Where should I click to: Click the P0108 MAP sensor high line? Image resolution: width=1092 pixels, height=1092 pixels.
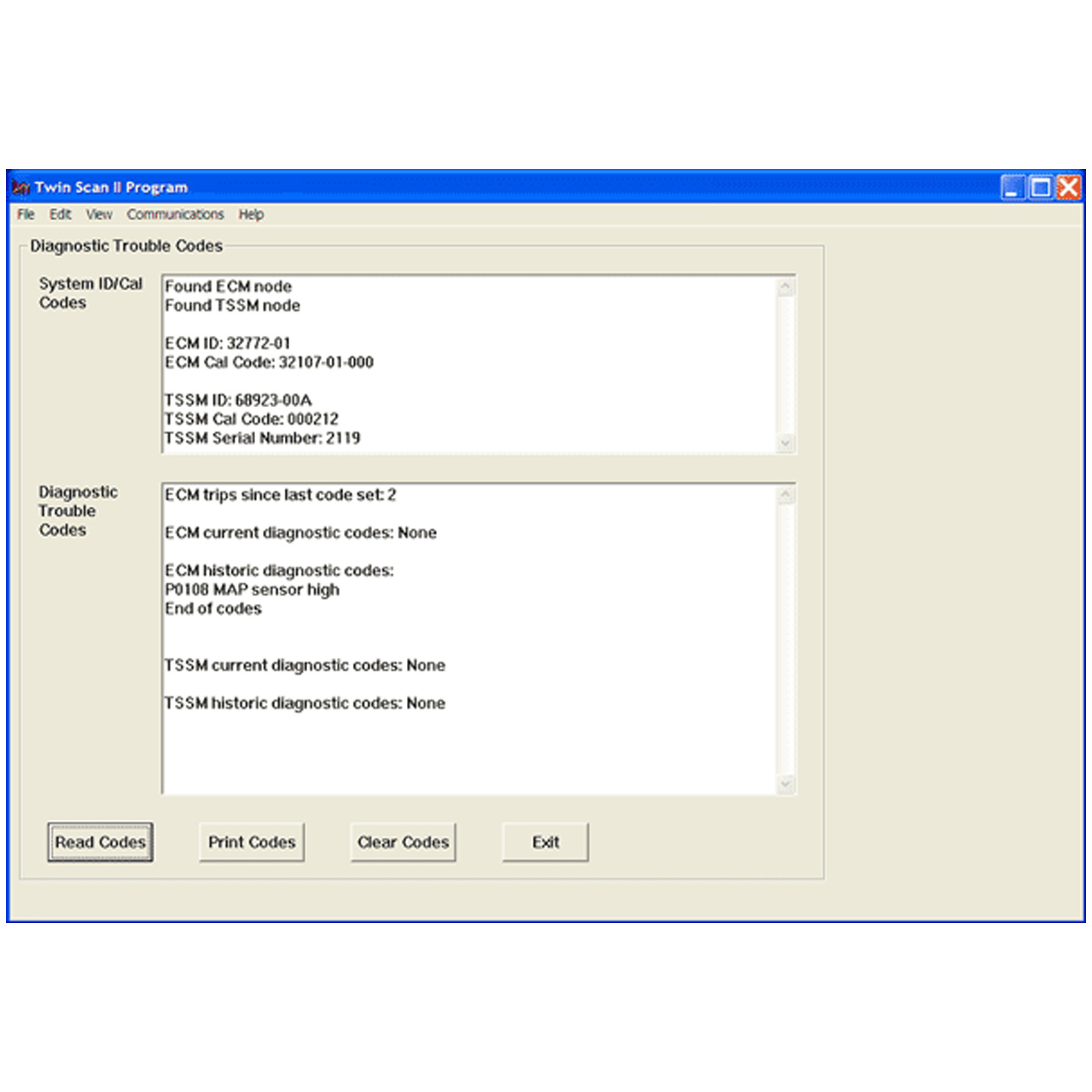253,590
